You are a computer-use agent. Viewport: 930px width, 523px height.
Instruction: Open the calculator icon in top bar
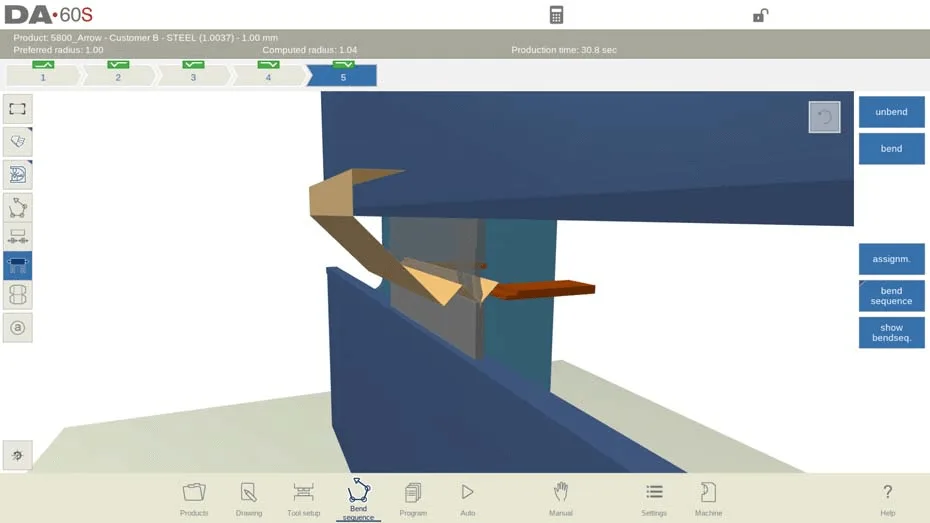point(556,15)
